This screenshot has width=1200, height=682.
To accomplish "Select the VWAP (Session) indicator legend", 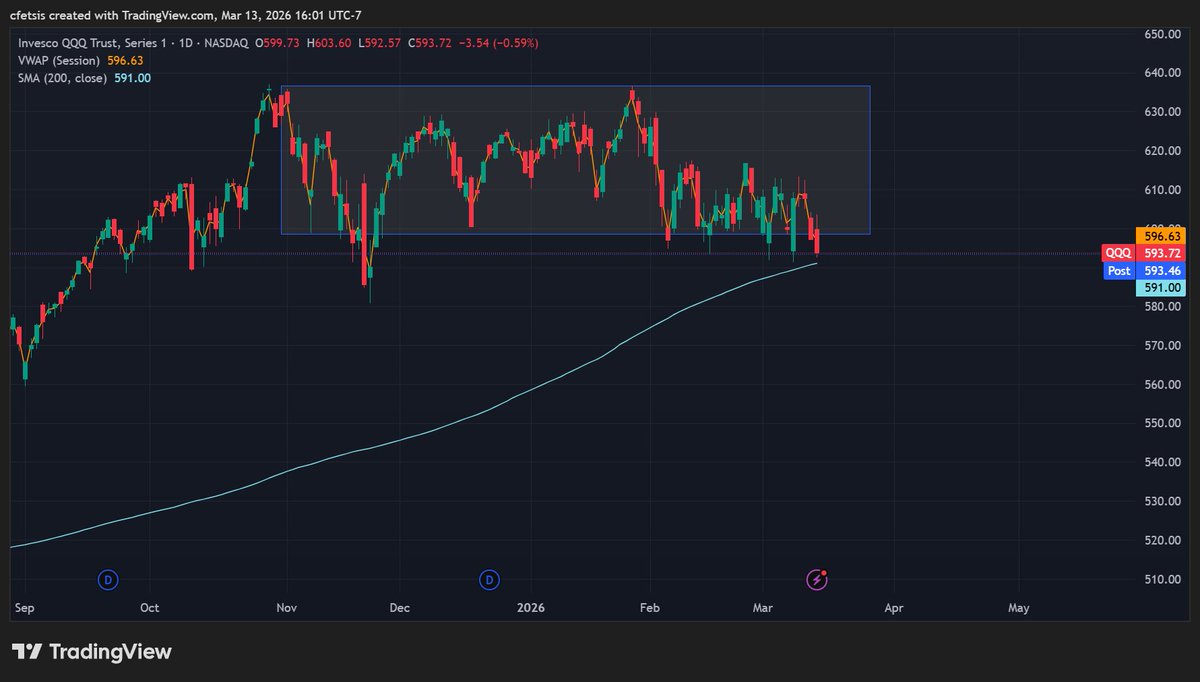I will 60,60.
